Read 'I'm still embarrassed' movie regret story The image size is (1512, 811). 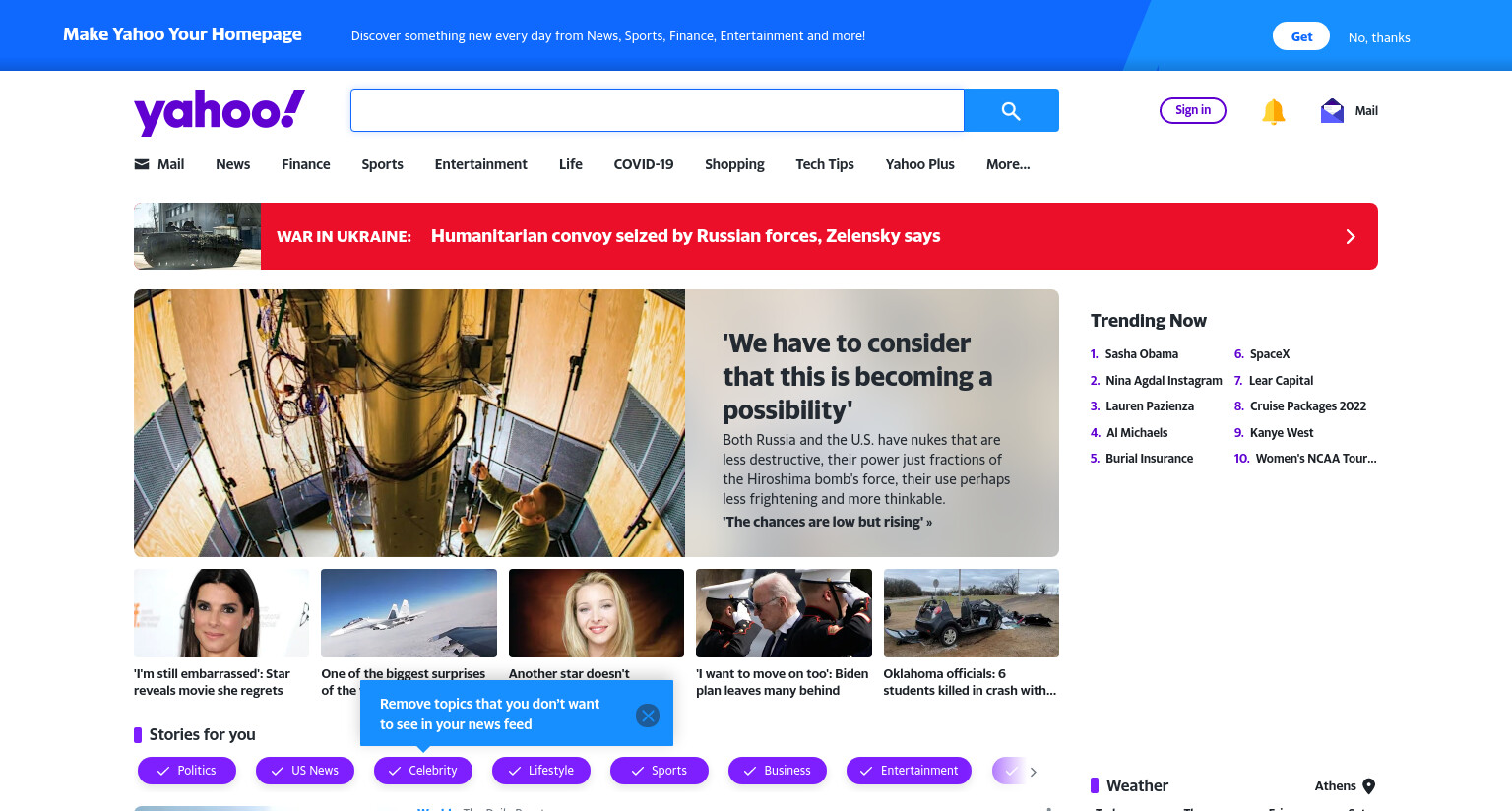pos(213,682)
